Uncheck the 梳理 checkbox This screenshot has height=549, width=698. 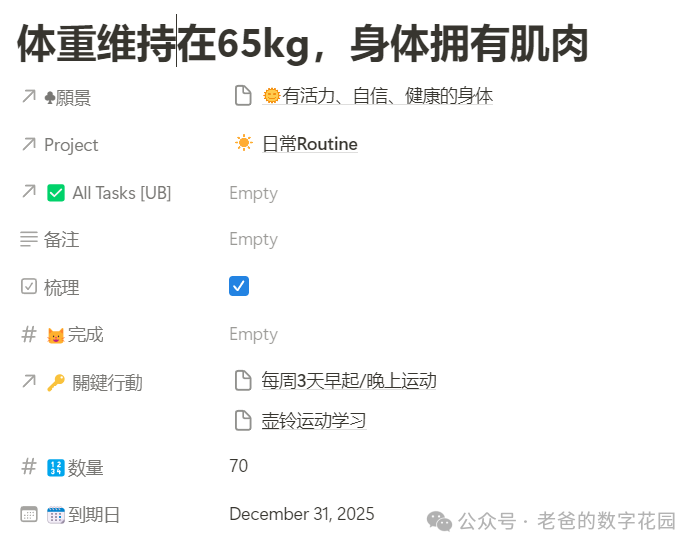pyautogui.click(x=239, y=287)
